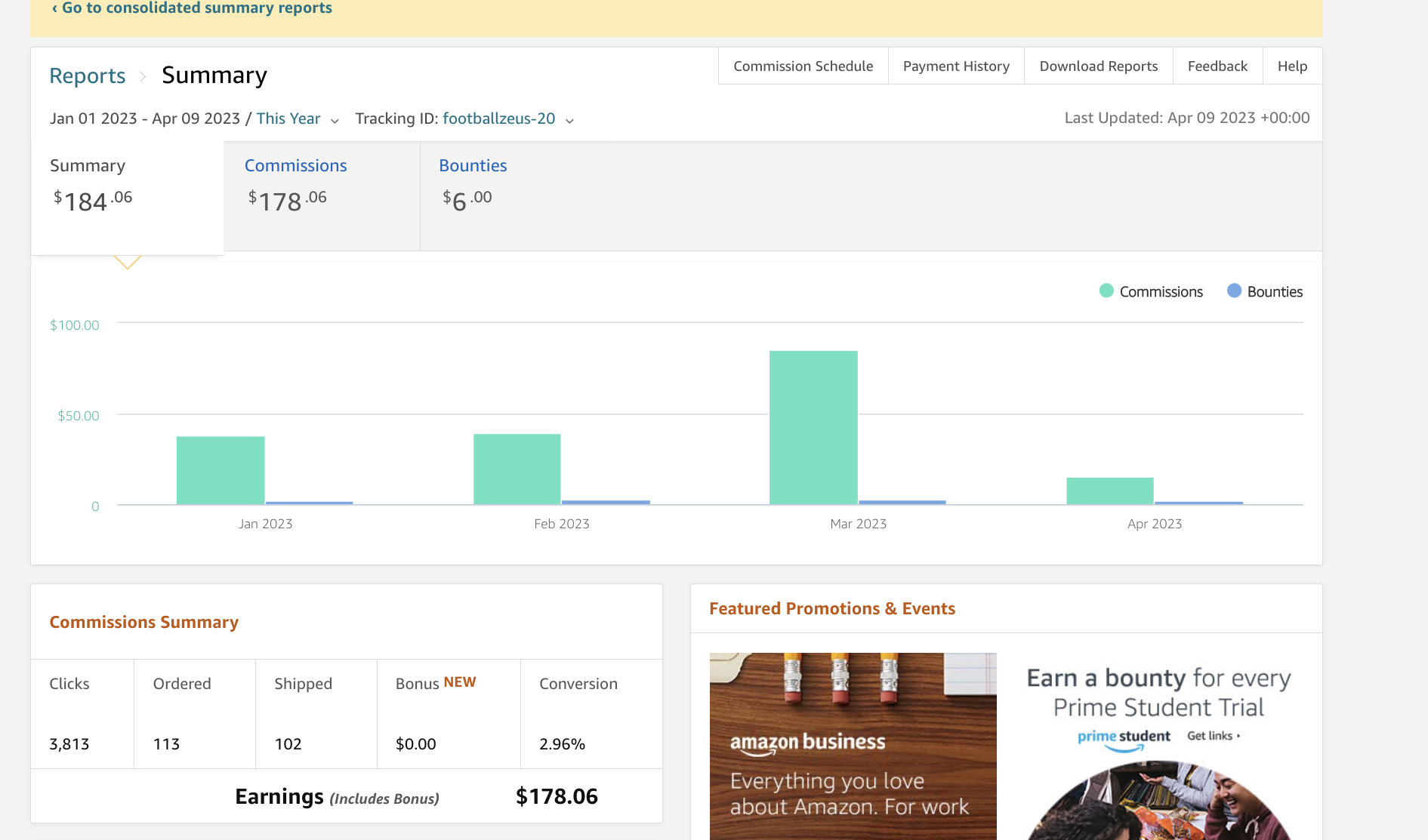Click the Mar 2023 axis label
The width and height of the screenshot is (1428, 840).
tap(858, 524)
